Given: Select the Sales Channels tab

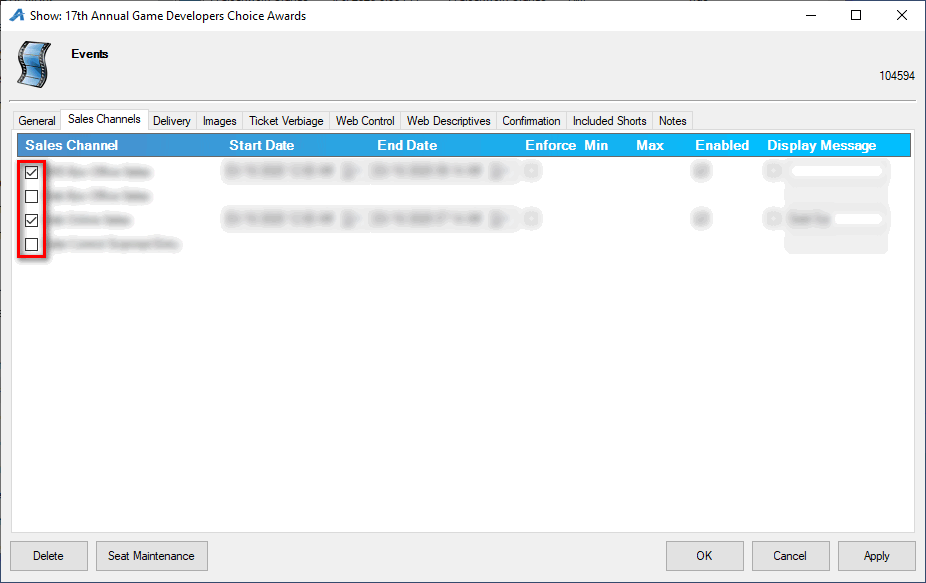Looking at the screenshot, I should point(104,119).
